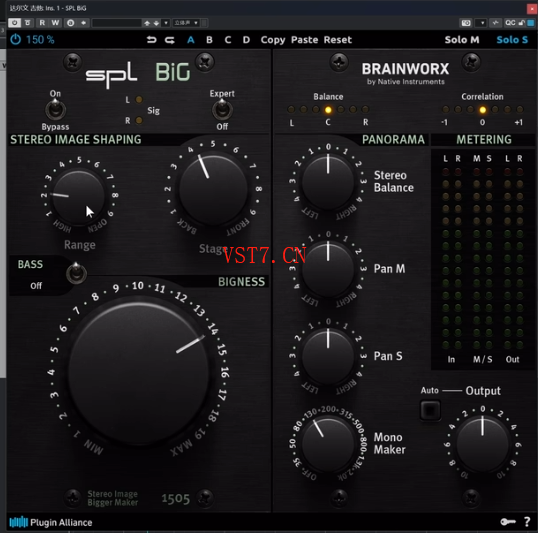Toggle host plugin activate button
This screenshot has height=533, width=538.
point(14,23)
